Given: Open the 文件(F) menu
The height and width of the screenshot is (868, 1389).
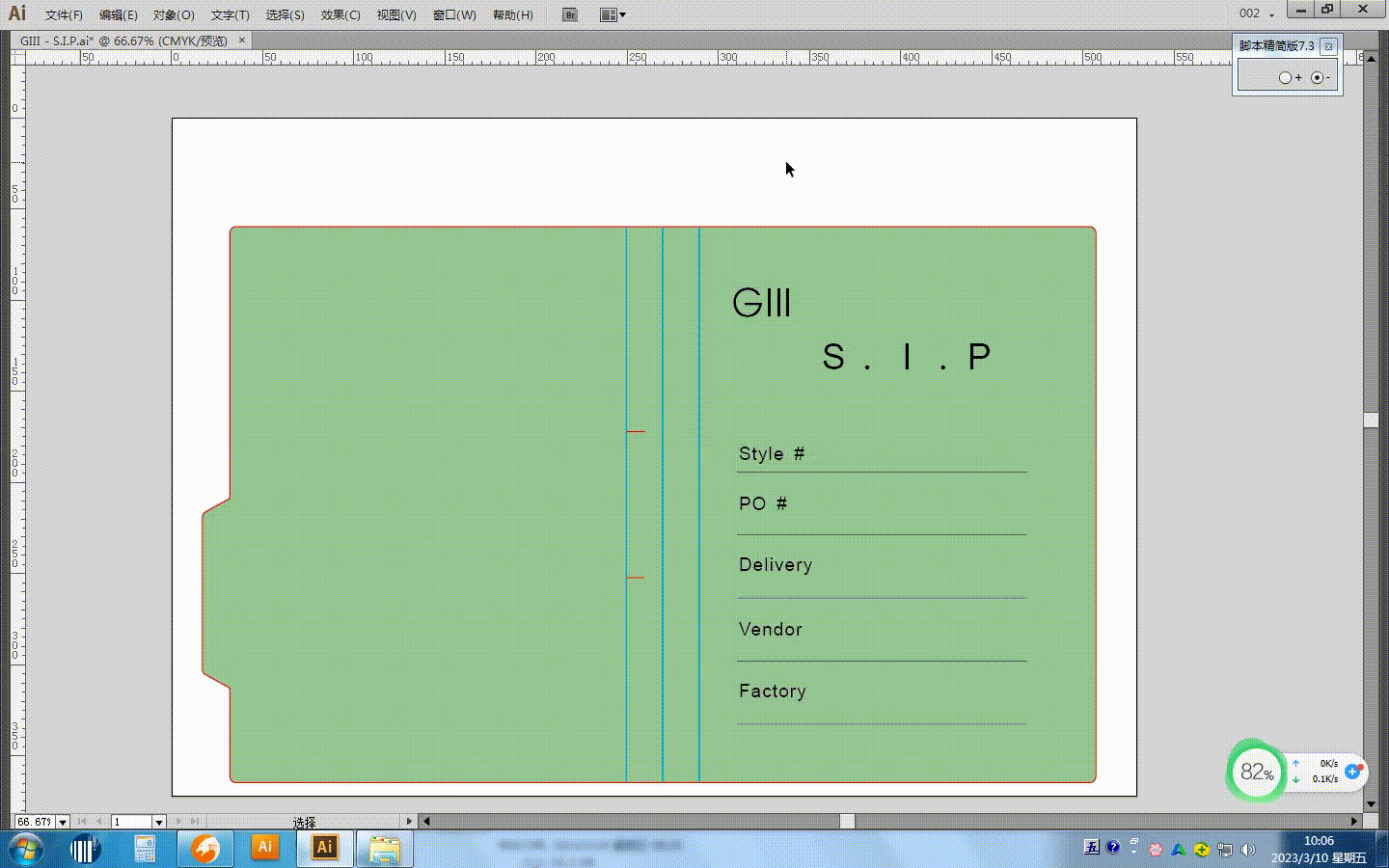Looking at the screenshot, I should click(x=64, y=14).
